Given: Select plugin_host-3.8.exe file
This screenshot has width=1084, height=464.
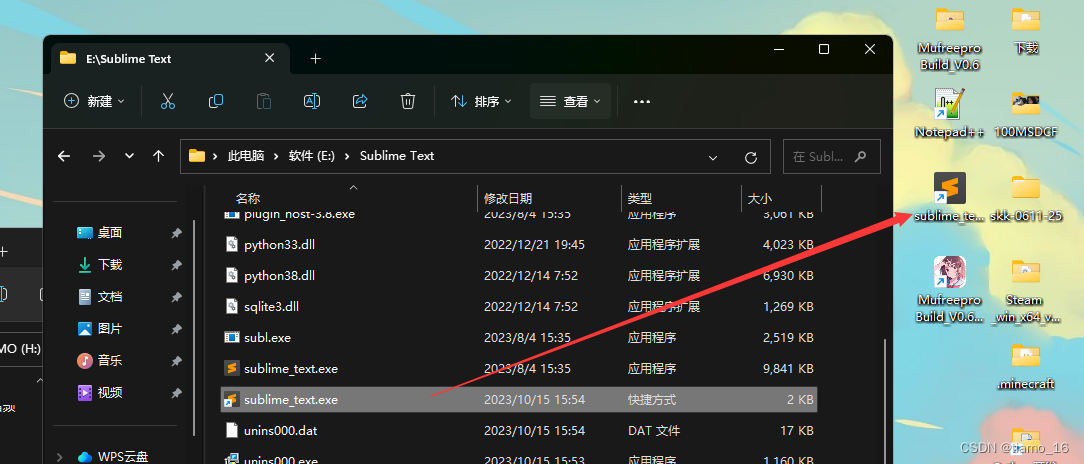Looking at the screenshot, I should click(x=518, y=216).
